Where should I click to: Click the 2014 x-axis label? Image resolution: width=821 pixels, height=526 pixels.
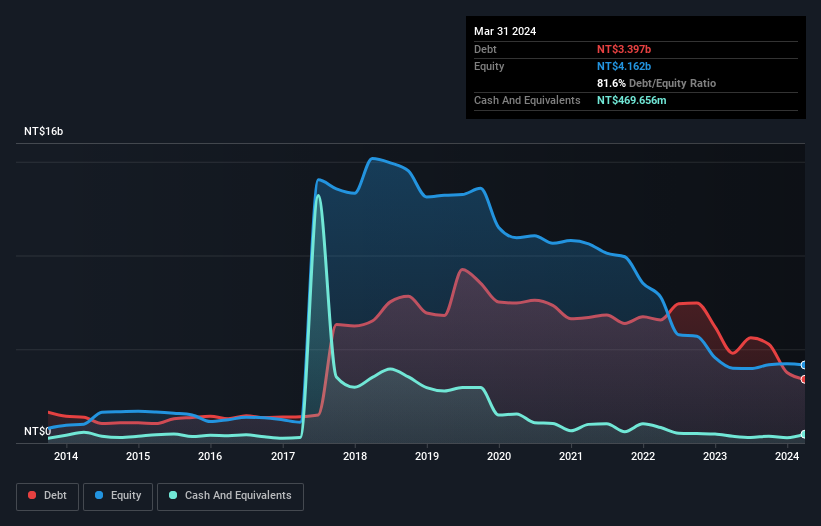click(66, 456)
